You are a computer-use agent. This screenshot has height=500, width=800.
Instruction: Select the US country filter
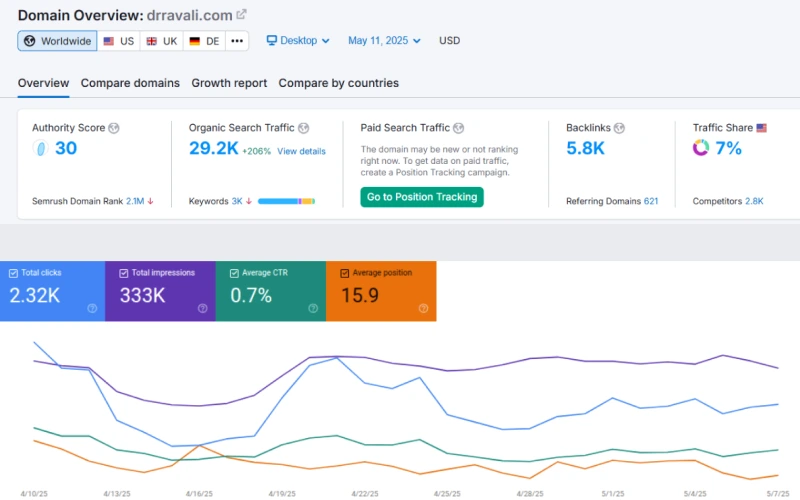(x=119, y=41)
